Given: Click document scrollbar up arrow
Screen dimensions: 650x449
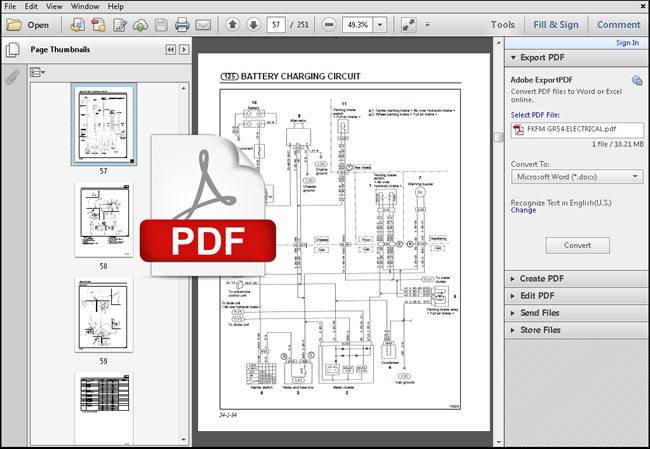Looking at the screenshot, I should (499, 42).
